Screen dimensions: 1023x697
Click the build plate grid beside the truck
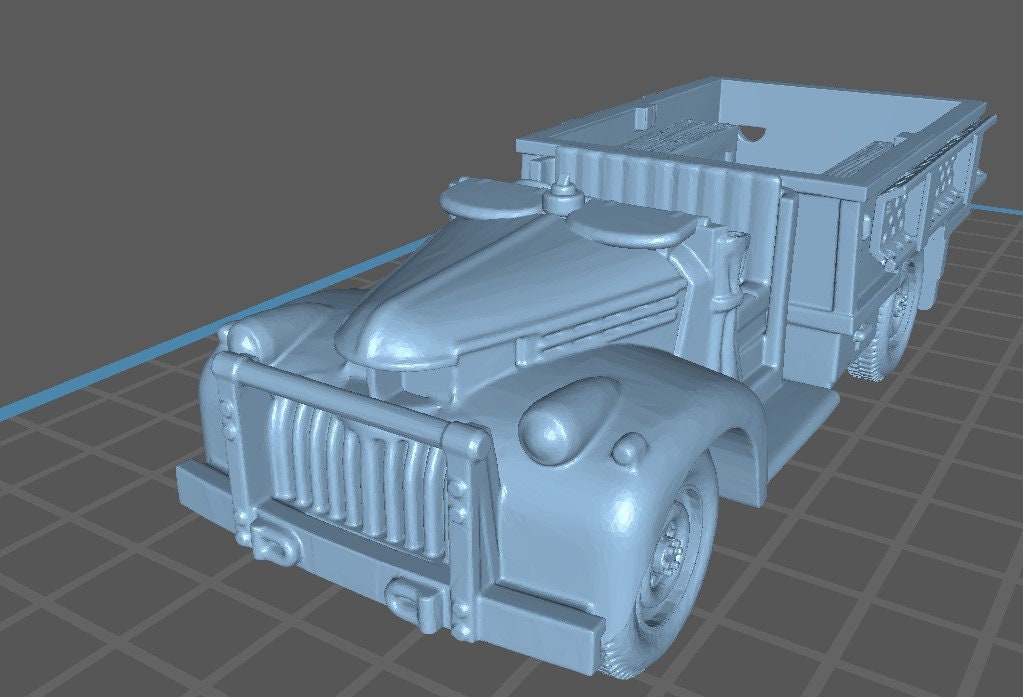click(x=880, y=560)
